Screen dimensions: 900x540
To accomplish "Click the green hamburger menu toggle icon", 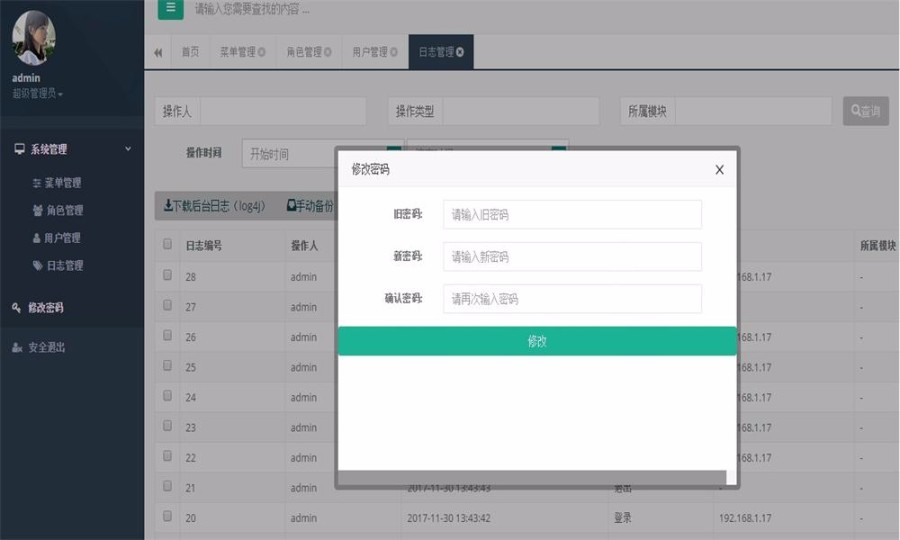I will (x=170, y=9).
